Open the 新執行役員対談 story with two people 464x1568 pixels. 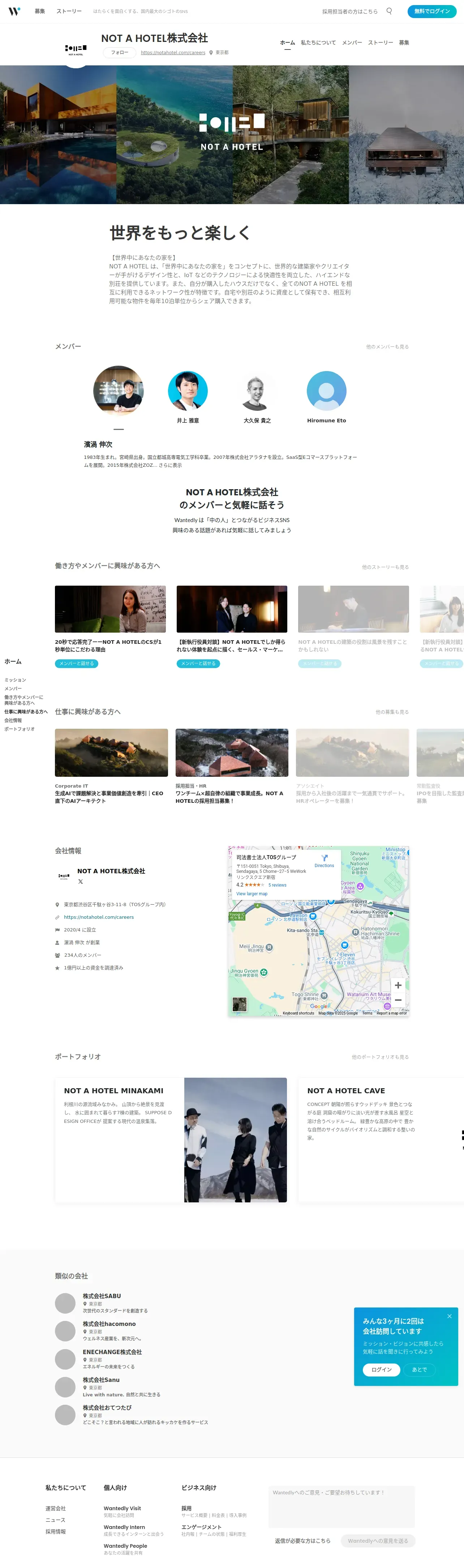pos(232,609)
